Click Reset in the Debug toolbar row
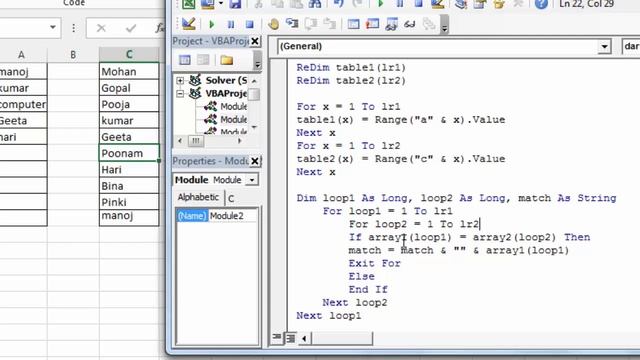This screenshot has height=360, width=640. pyautogui.click(x=250, y=24)
